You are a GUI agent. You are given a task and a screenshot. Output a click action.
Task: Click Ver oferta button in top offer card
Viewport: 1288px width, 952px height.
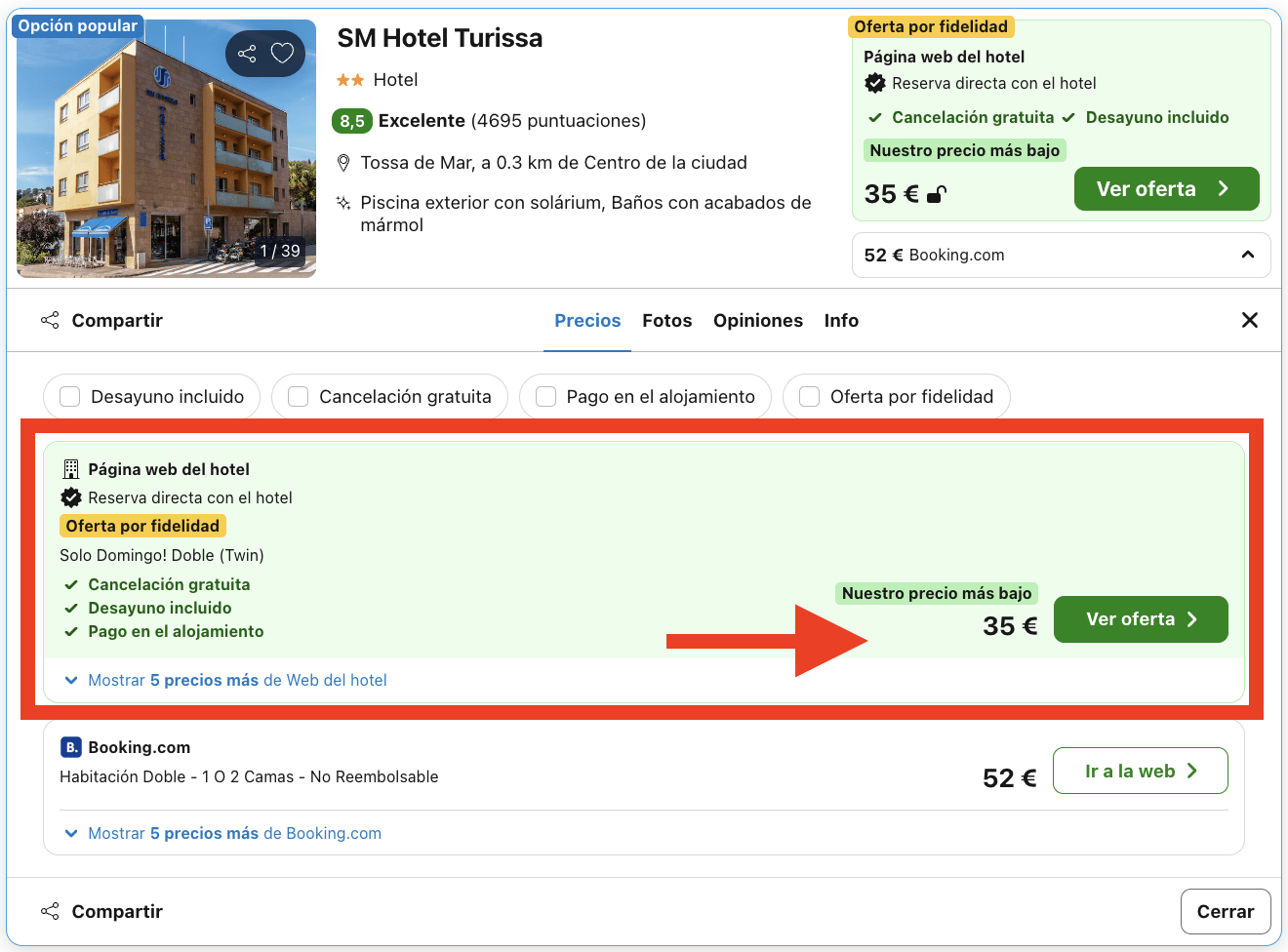(1167, 189)
